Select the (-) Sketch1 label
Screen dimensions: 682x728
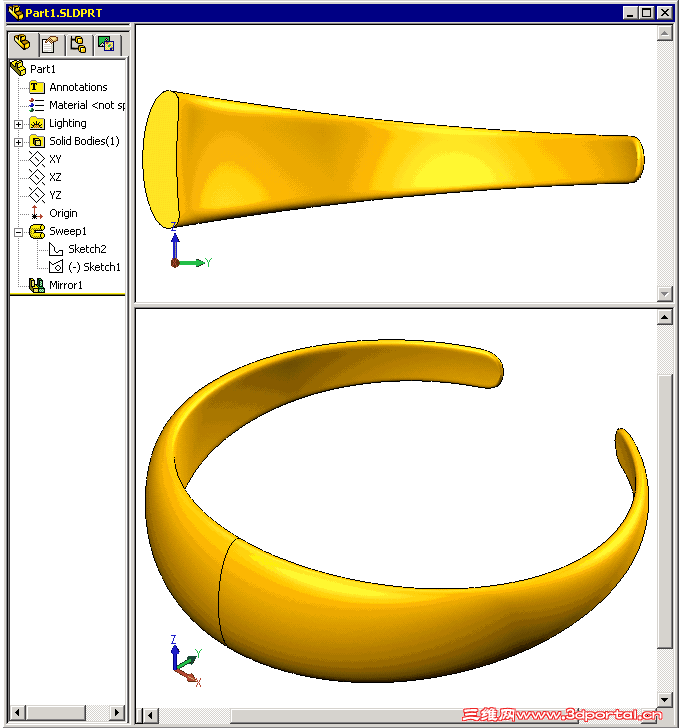coord(94,267)
